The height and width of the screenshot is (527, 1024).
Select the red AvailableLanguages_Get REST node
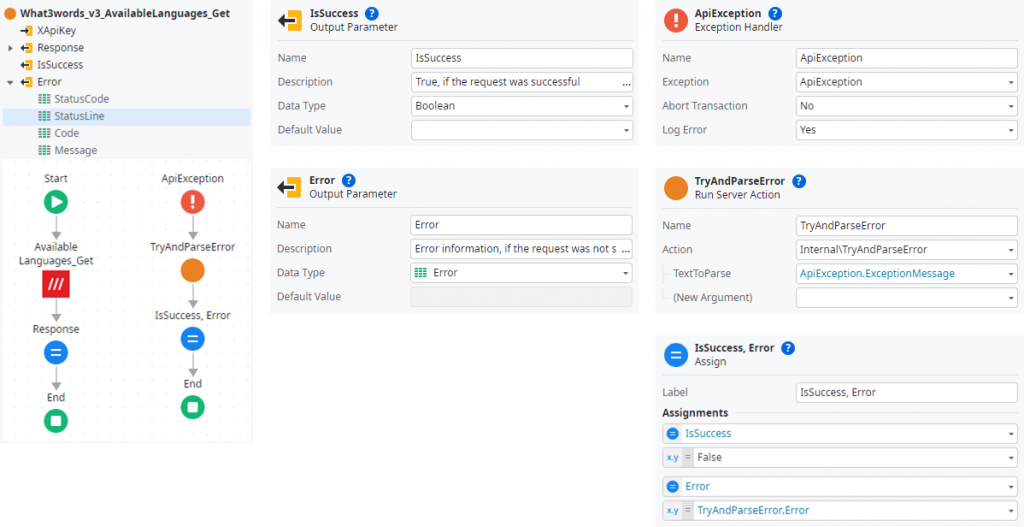(x=56, y=286)
